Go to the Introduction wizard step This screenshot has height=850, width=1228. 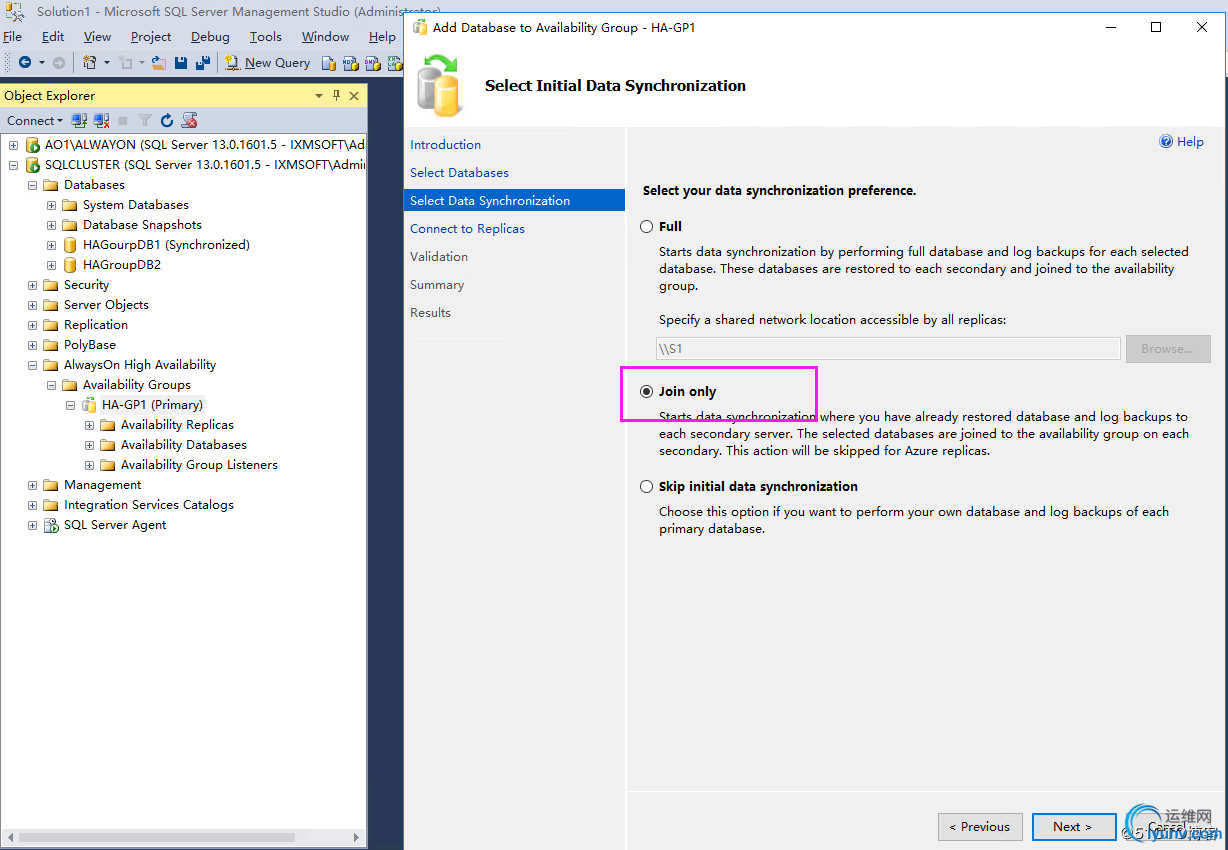click(445, 144)
